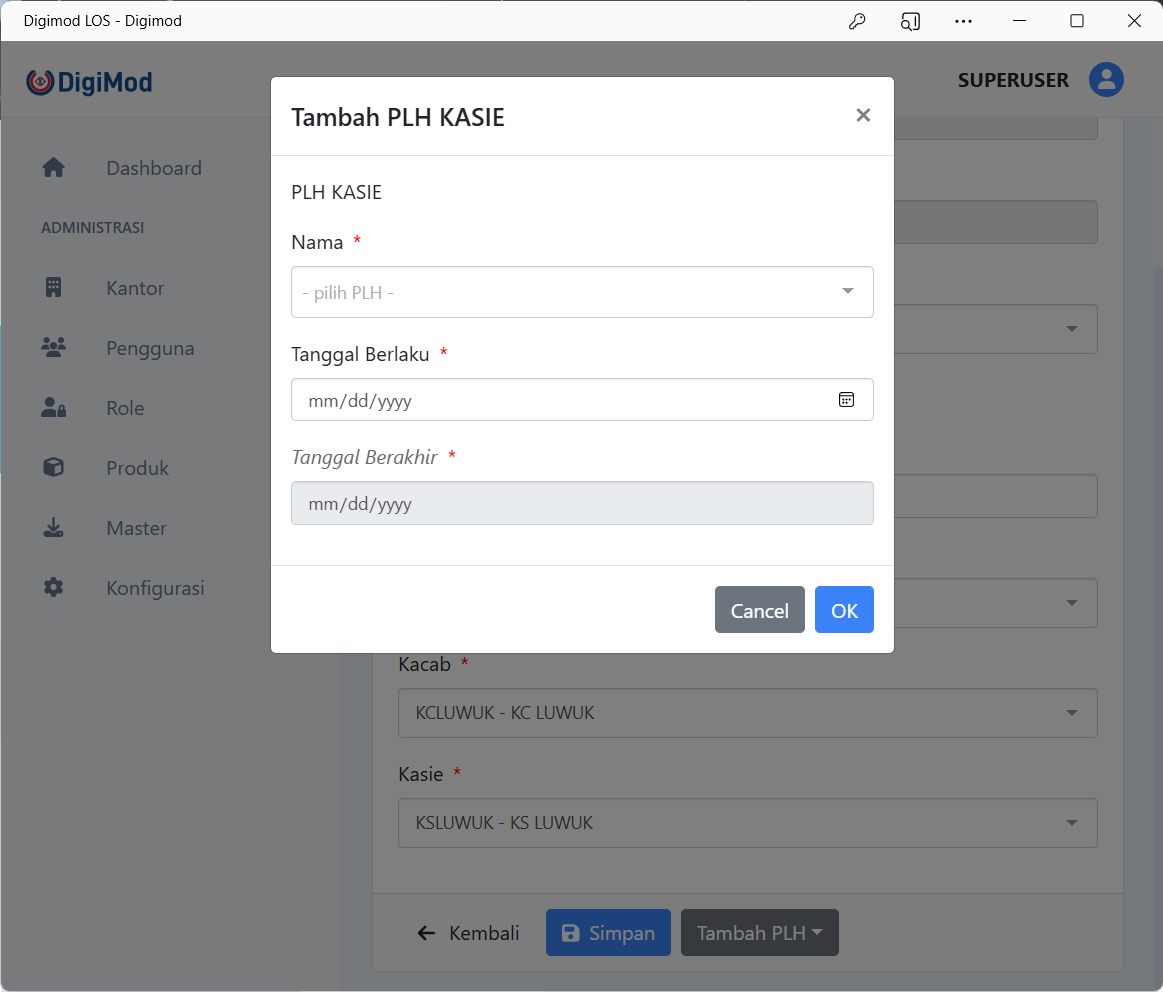Viewport: 1163px width, 992px height.
Task: Click the Role user-lock icon
Action: tap(53, 408)
